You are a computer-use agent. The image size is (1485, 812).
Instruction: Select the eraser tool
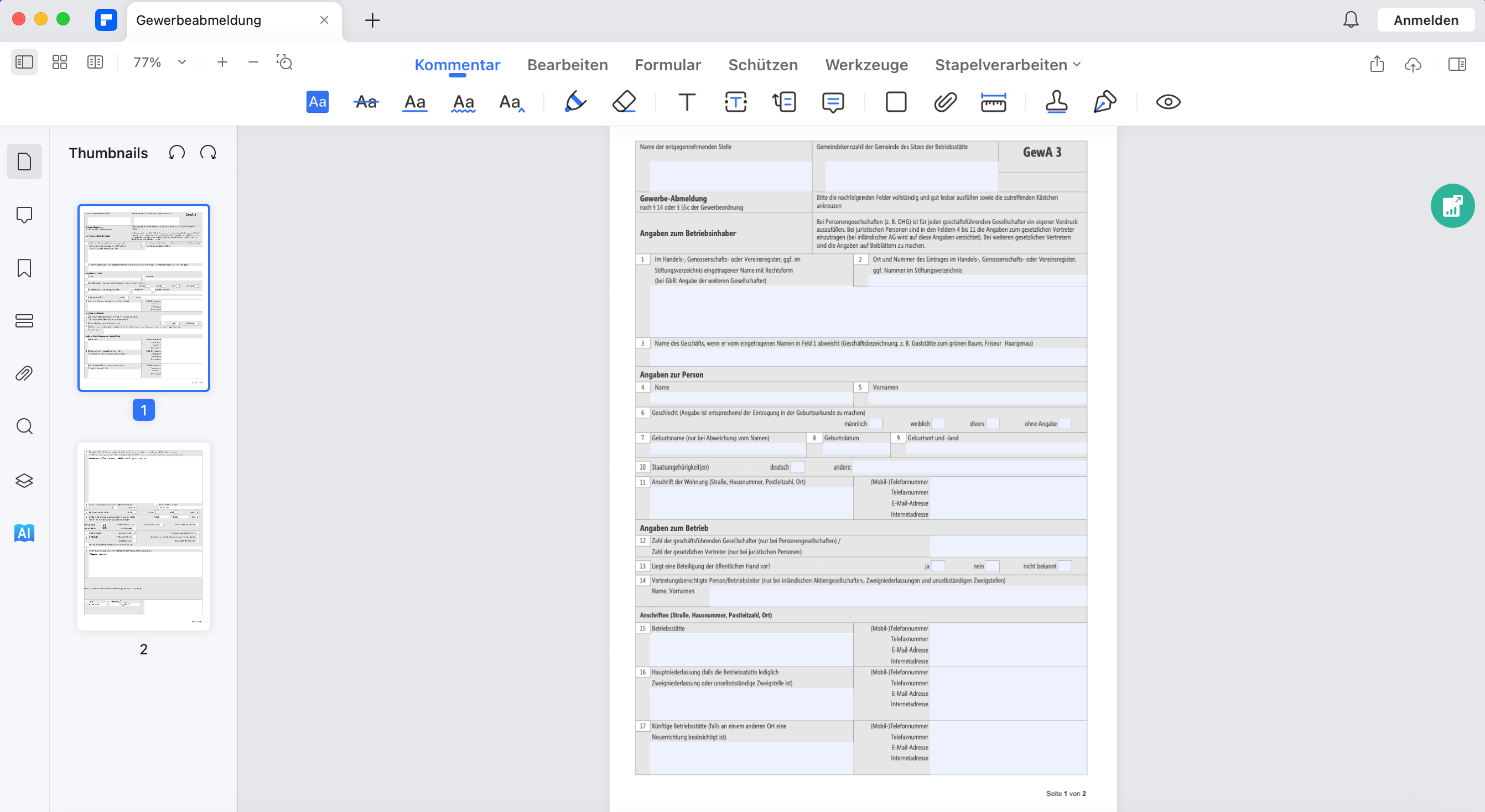point(624,102)
